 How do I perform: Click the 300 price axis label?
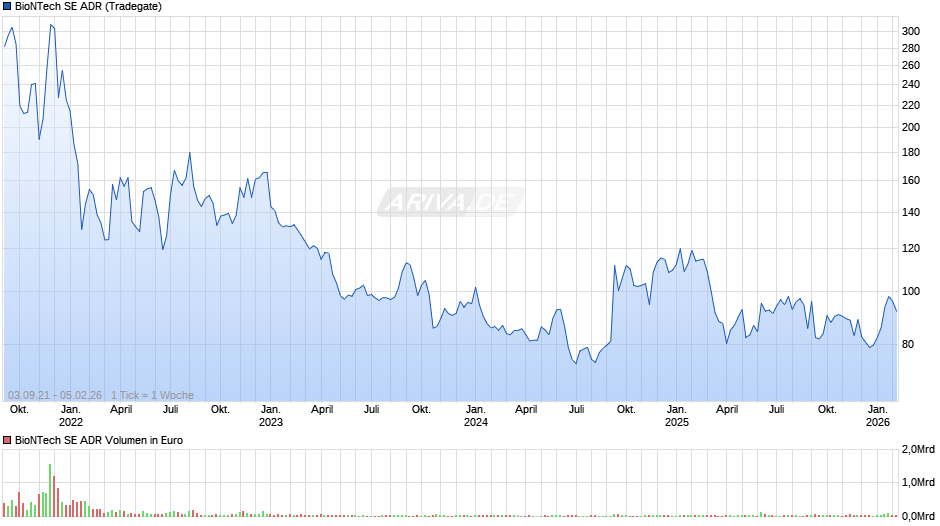911,31
